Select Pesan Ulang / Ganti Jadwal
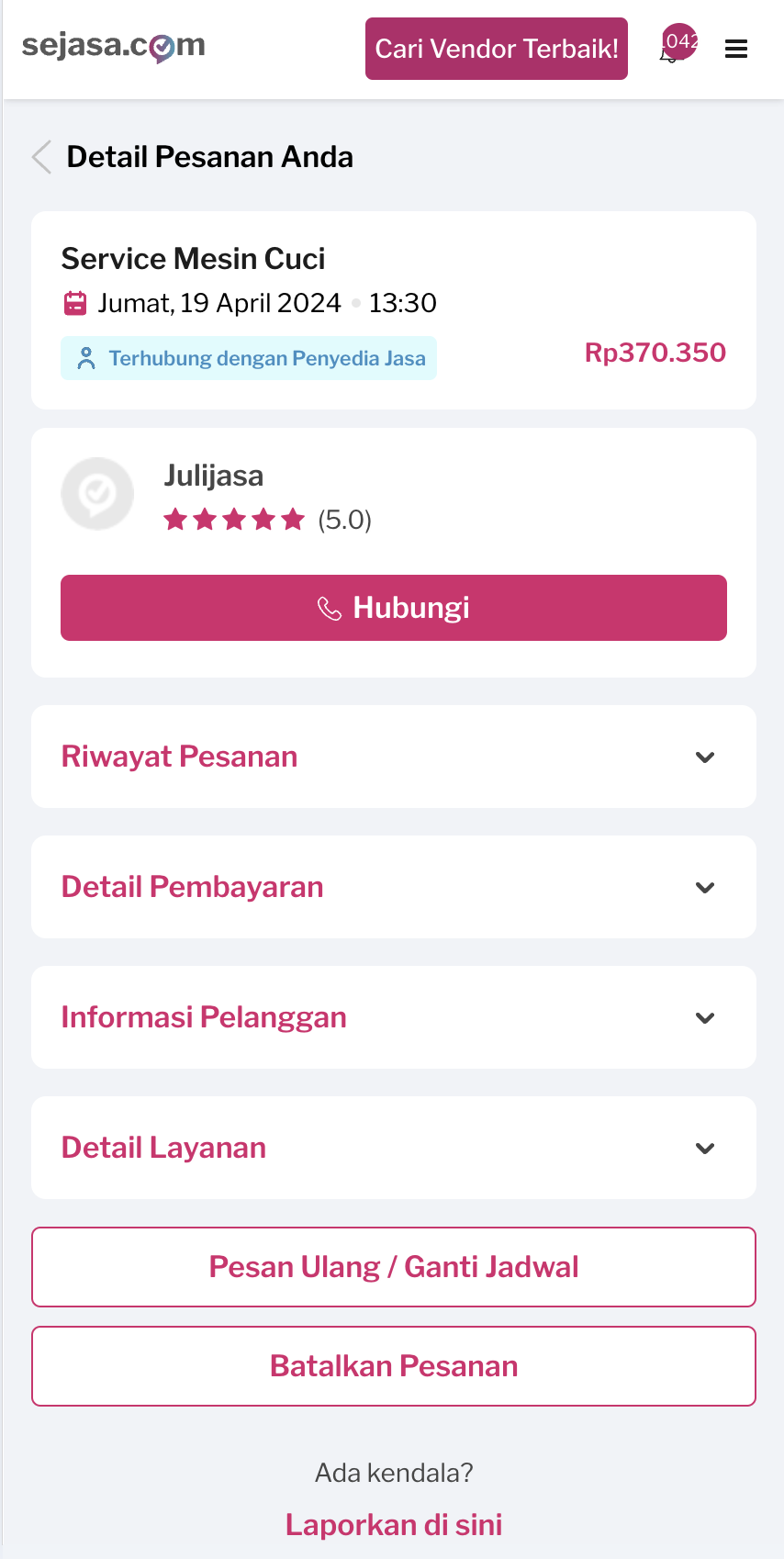Viewport: 784px width, 1559px height. [x=394, y=1267]
